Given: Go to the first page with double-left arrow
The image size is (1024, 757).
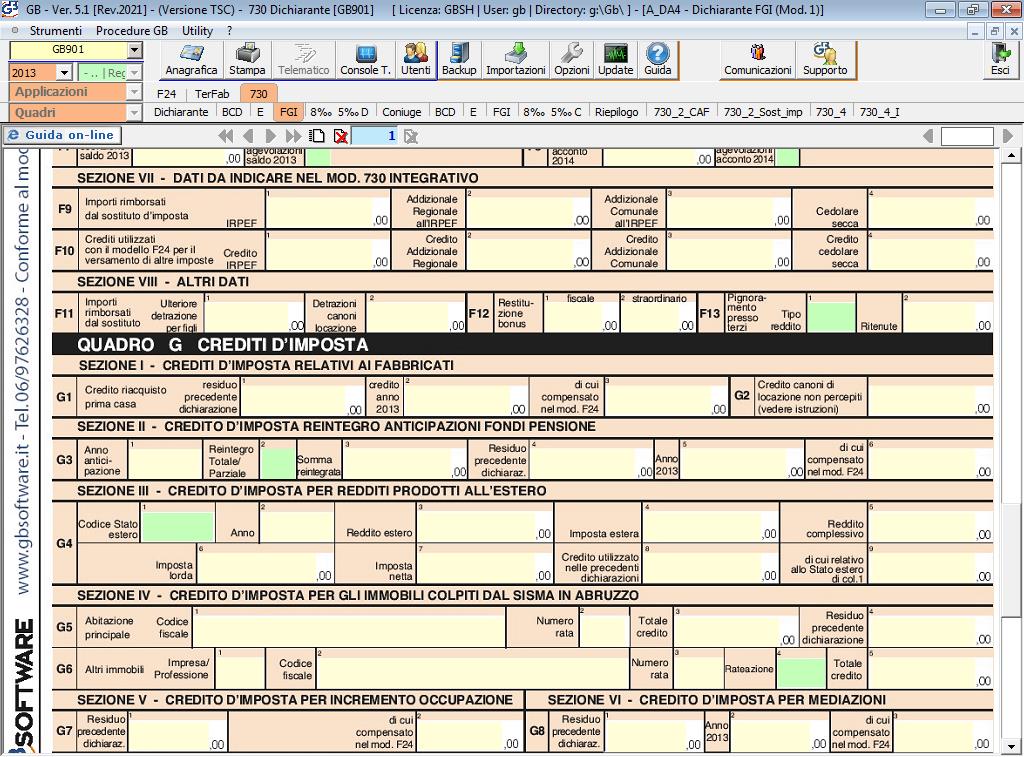Looking at the screenshot, I should pyautogui.click(x=226, y=136).
